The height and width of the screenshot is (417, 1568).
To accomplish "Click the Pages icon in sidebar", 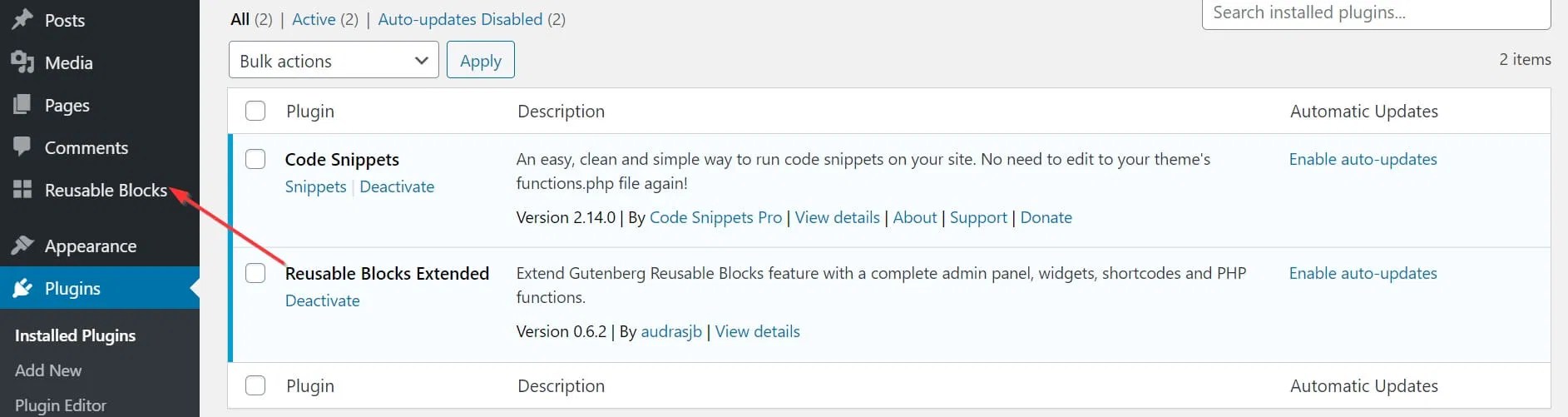I will (22, 105).
